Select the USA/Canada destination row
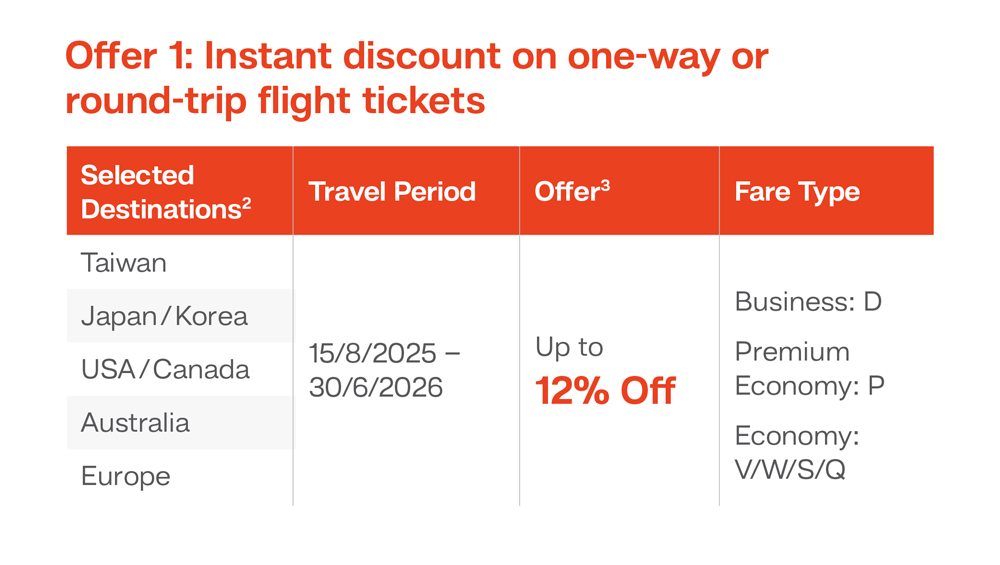 coord(180,369)
